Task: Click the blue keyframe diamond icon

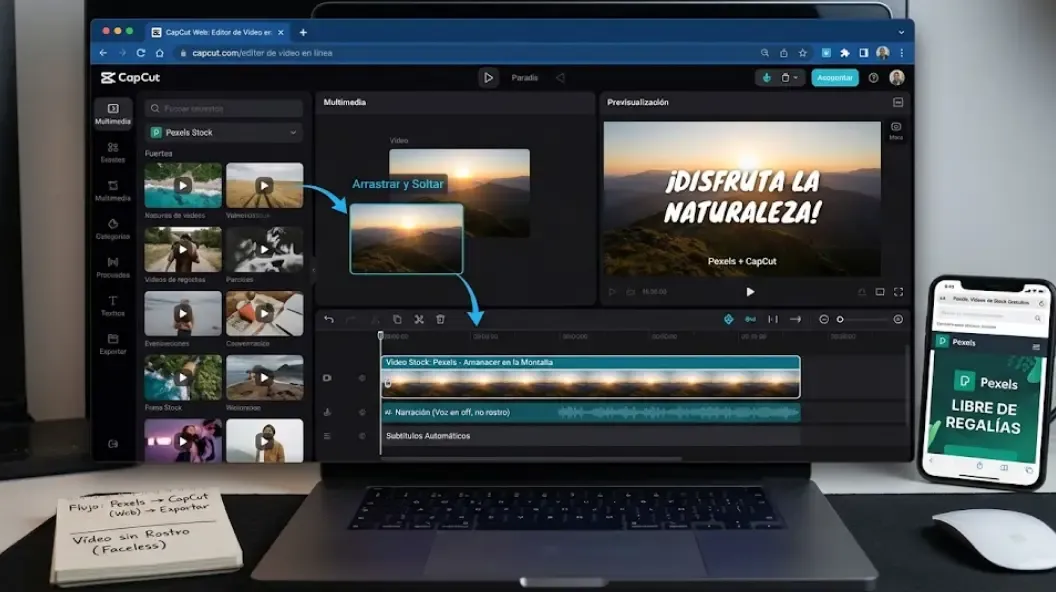Action: [x=728, y=319]
